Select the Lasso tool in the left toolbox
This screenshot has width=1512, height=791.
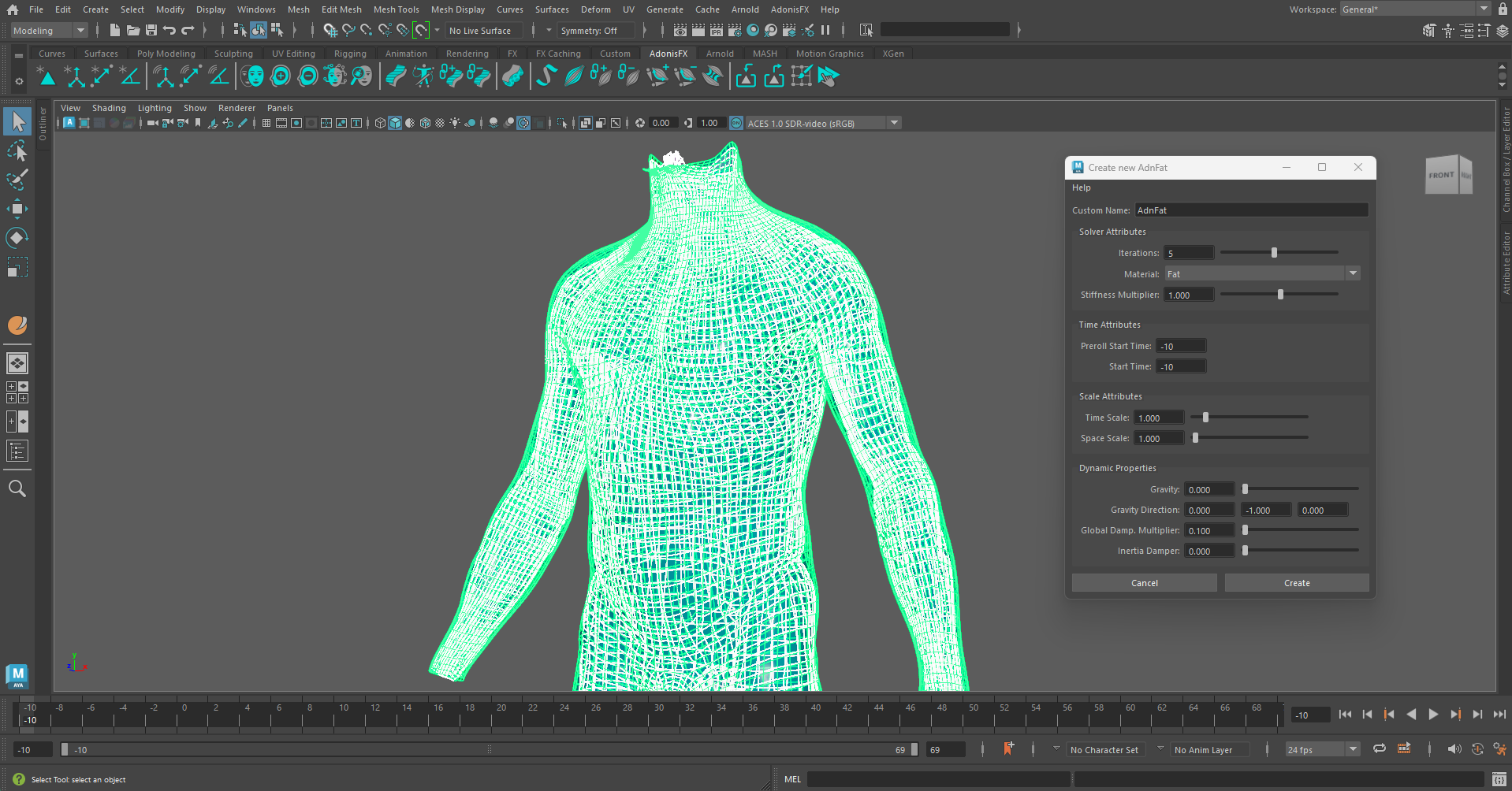point(17,150)
